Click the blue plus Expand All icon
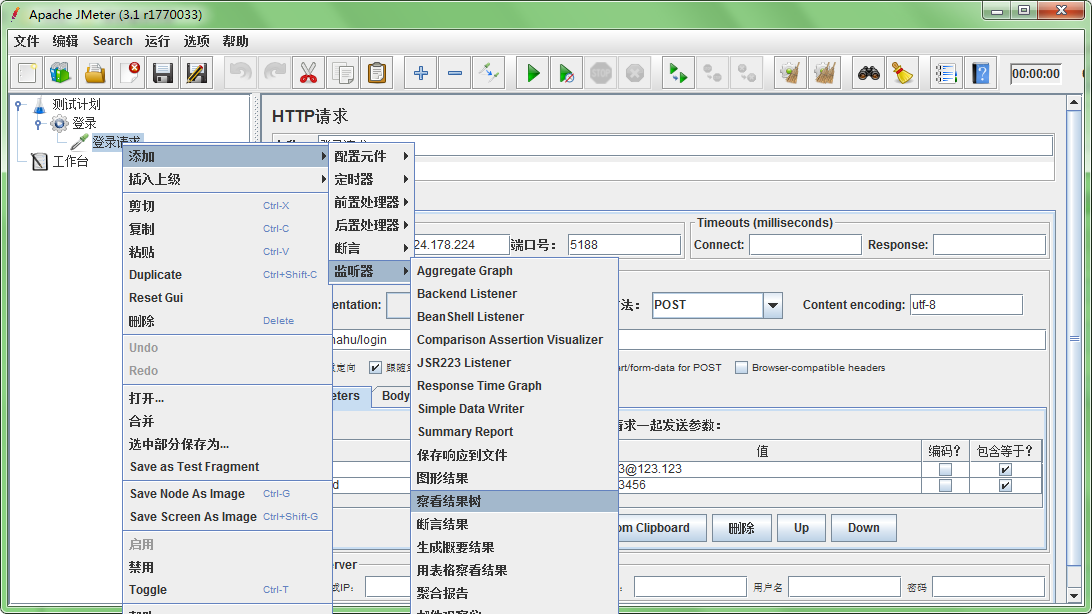This screenshot has height=614, width=1092. click(x=421, y=73)
